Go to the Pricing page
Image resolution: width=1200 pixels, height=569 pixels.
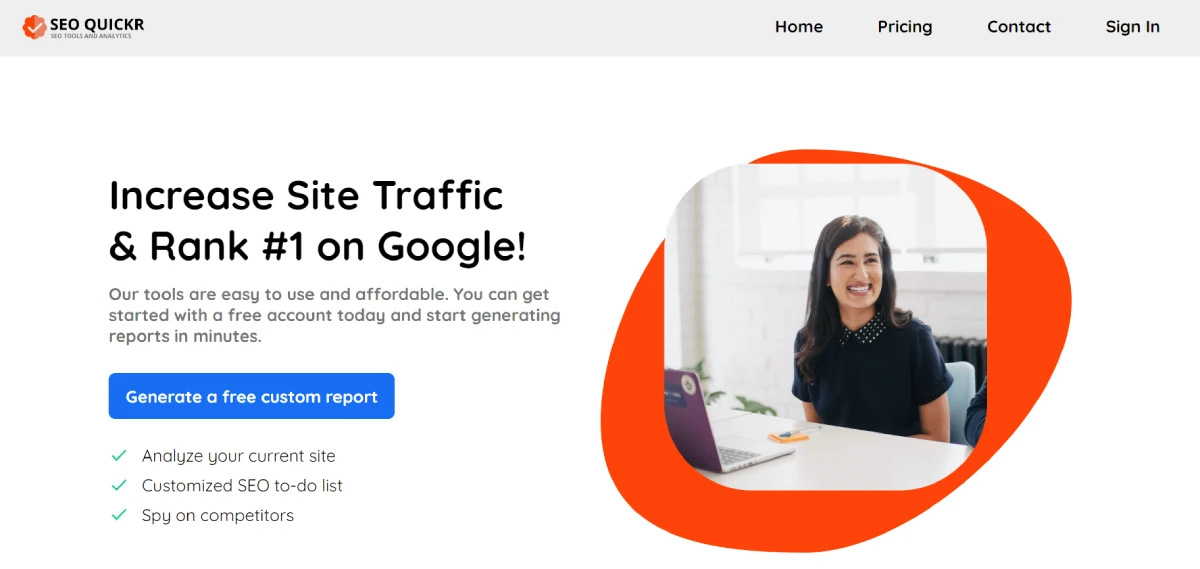pyautogui.click(x=905, y=27)
